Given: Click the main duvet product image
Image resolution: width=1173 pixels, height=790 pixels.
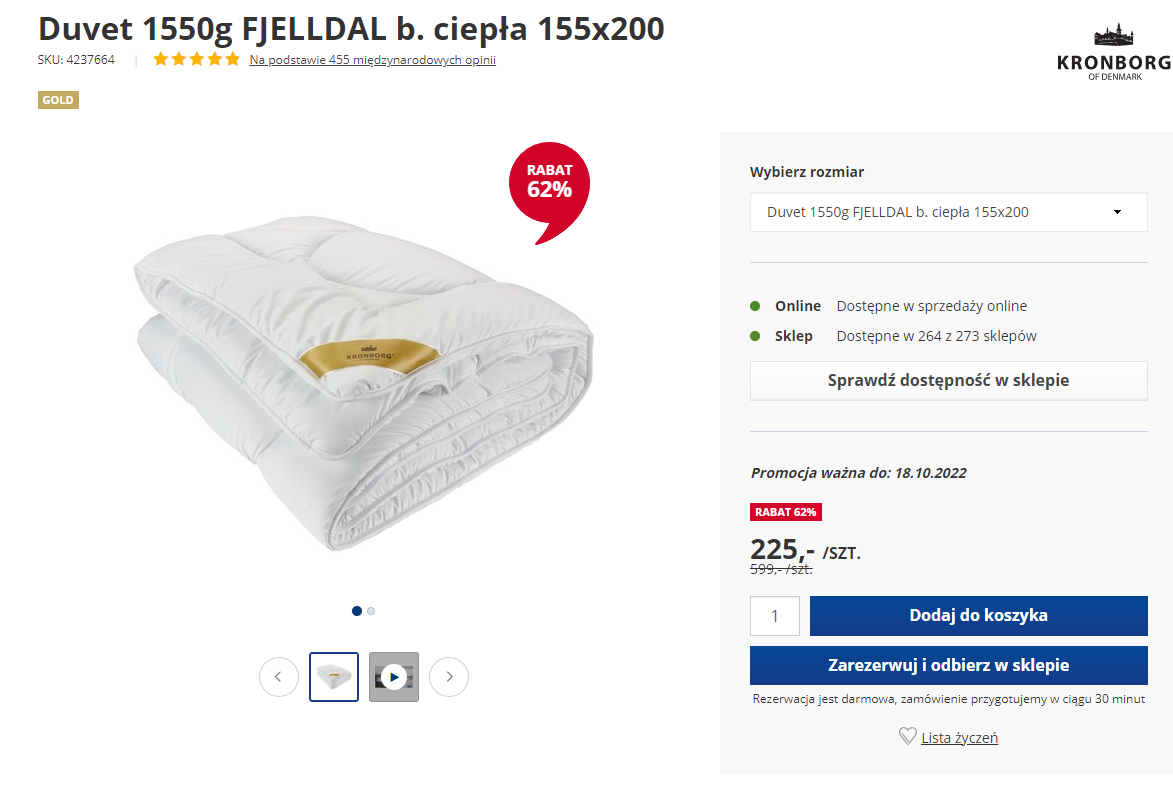Looking at the screenshot, I should (x=365, y=390).
